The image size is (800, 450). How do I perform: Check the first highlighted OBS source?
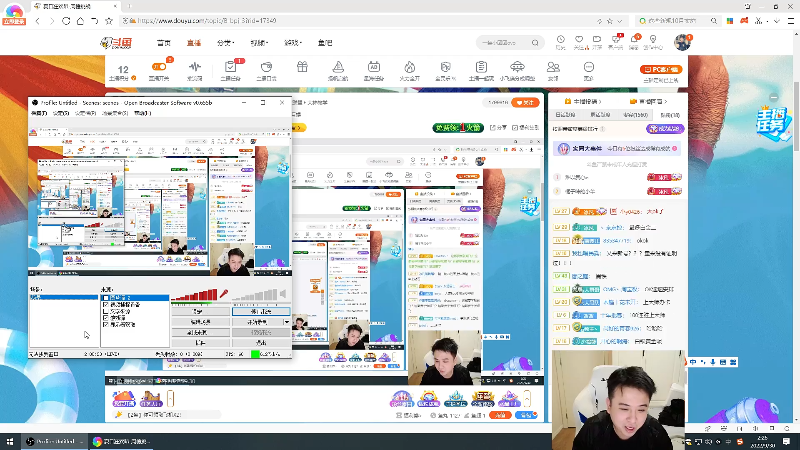click(106, 297)
